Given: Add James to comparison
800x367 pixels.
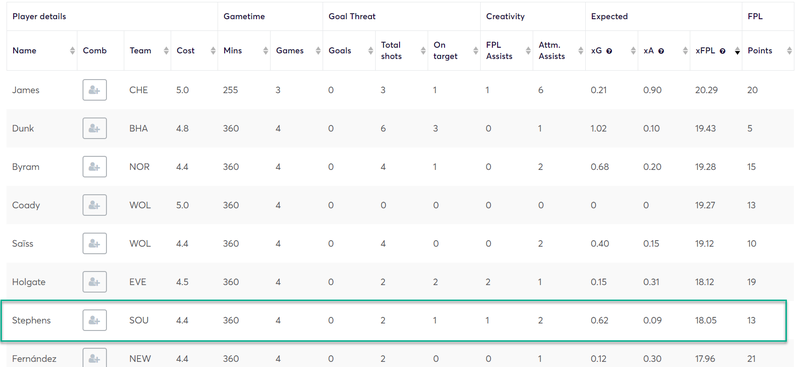Looking at the screenshot, I should 94,90.
